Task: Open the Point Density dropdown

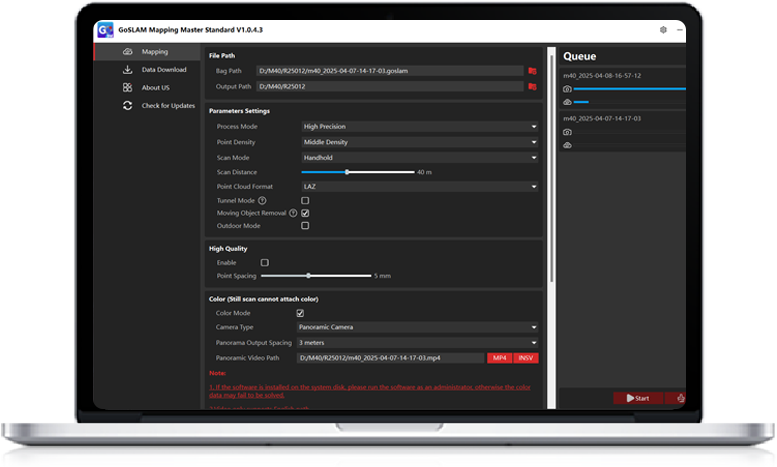Action: pos(420,142)
